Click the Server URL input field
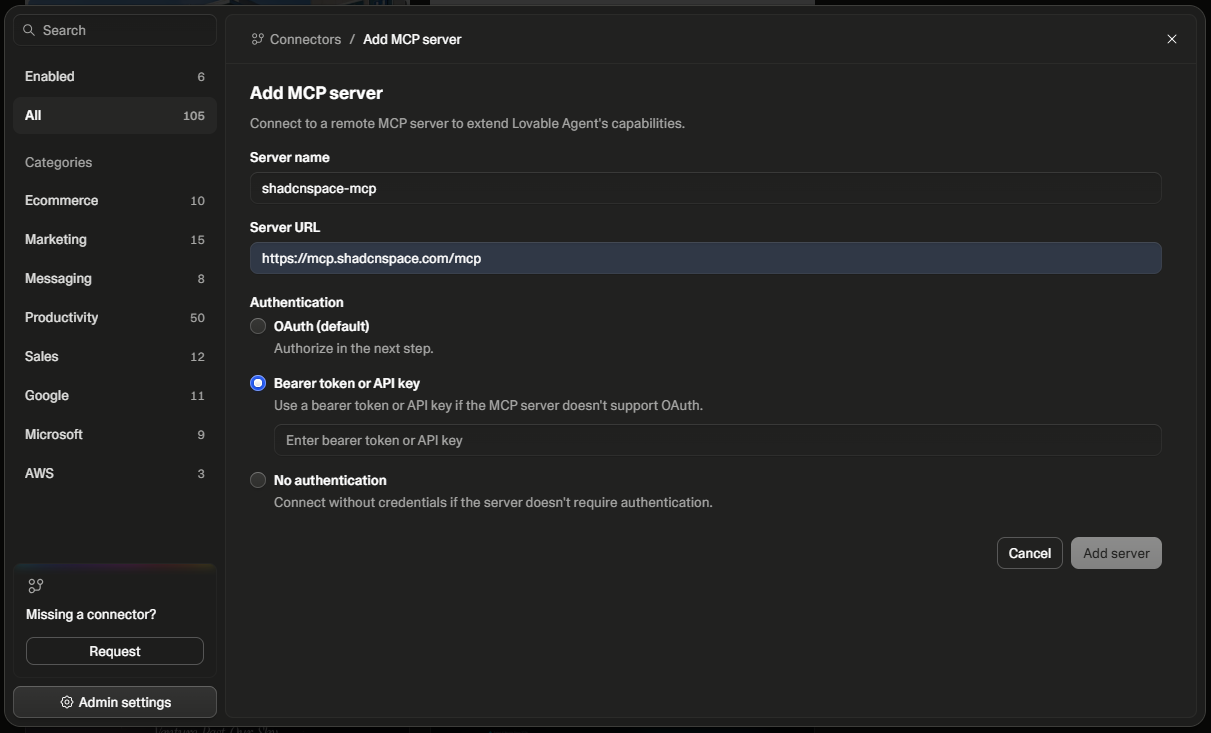Screen dimensions: 1211x733 tap(705, 258)
